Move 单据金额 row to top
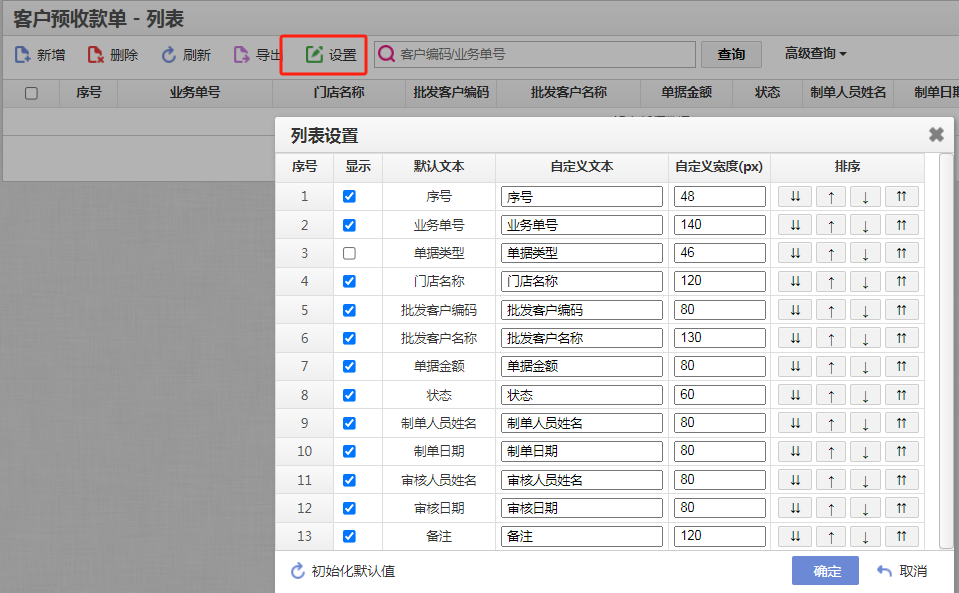959x593 pixels. pyautogui.click(x=902, y=366)
